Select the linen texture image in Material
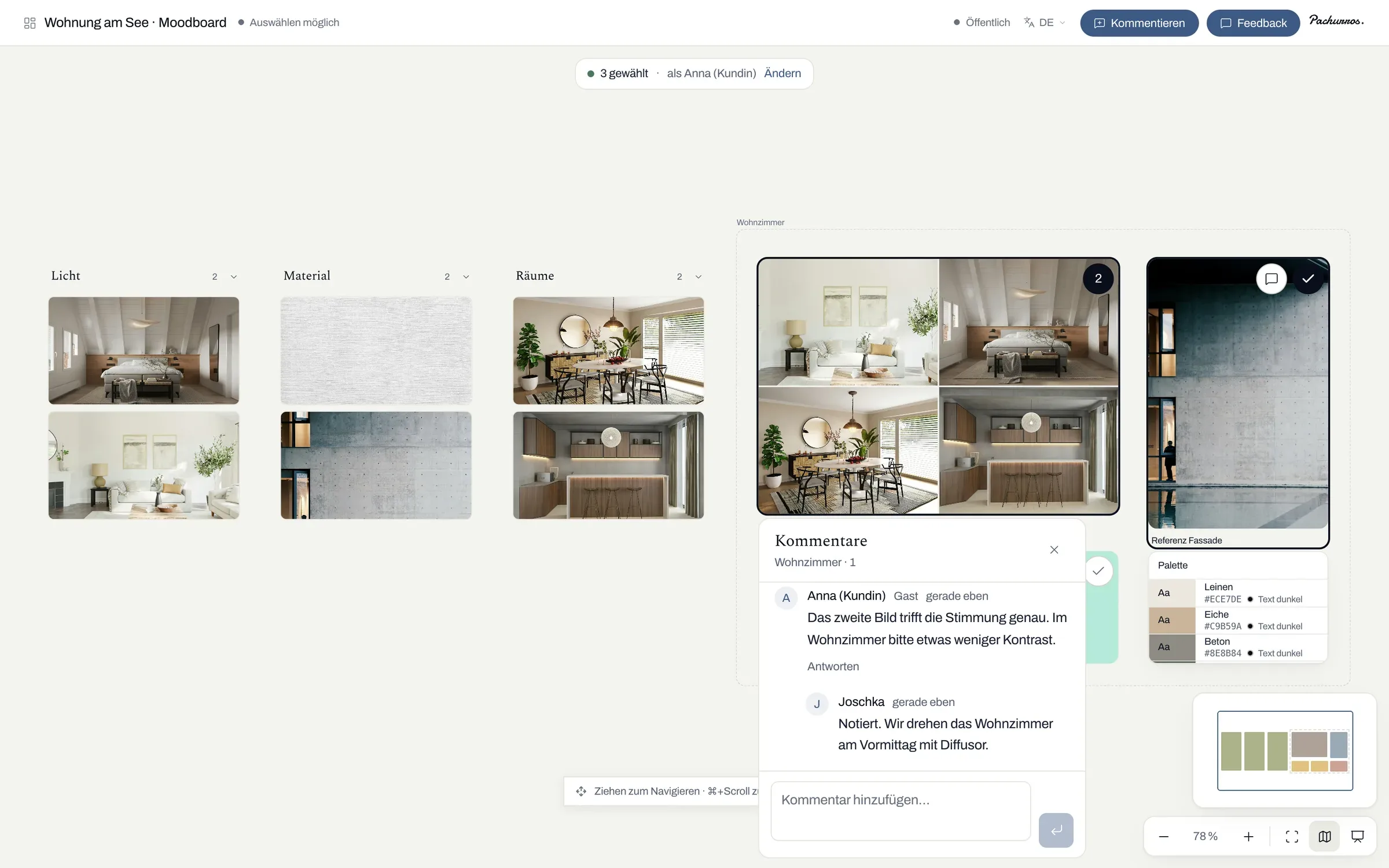This screenshot has width=1389, height=868. 376,350
